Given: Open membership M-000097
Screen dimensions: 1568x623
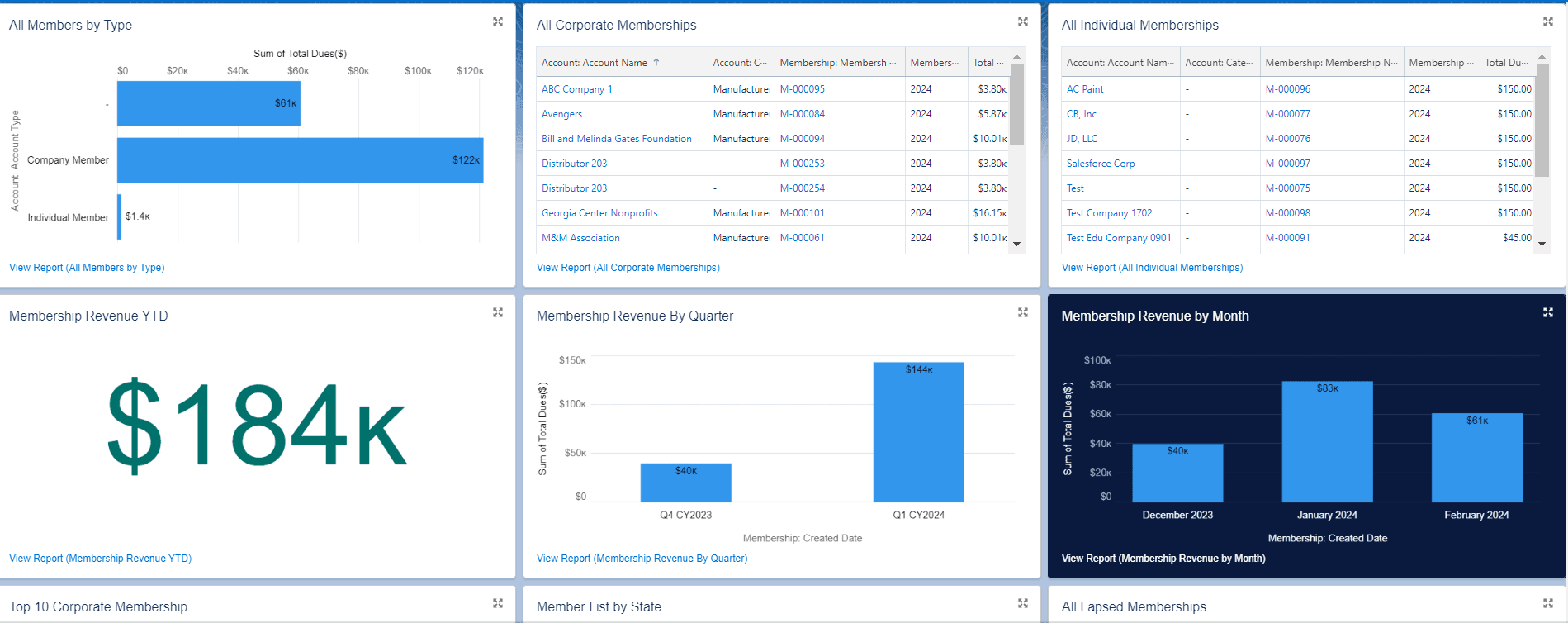Looking at the screenshot, I should point(1288,164).
